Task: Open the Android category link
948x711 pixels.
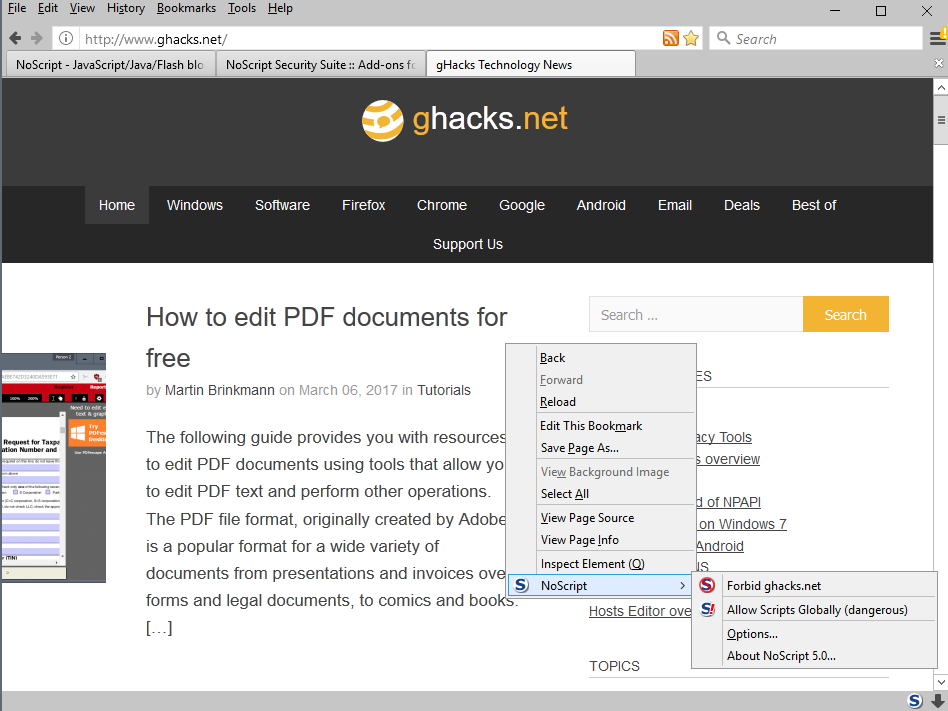Action: tap(601, 205)
